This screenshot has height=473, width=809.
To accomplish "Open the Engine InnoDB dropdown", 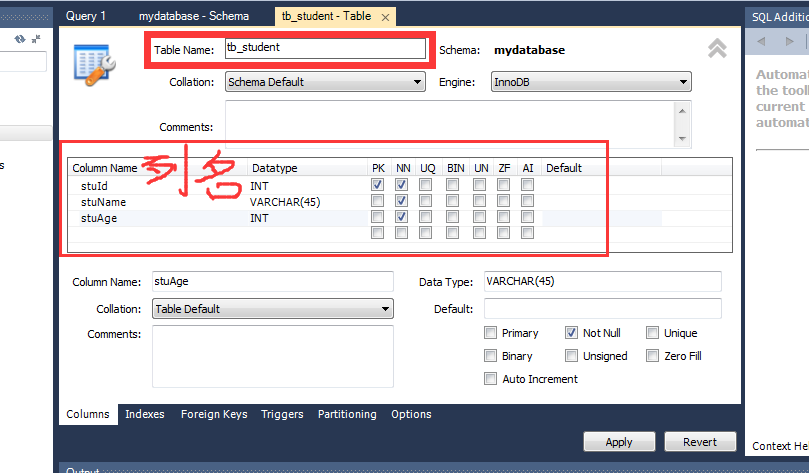I will coord(591,82).
